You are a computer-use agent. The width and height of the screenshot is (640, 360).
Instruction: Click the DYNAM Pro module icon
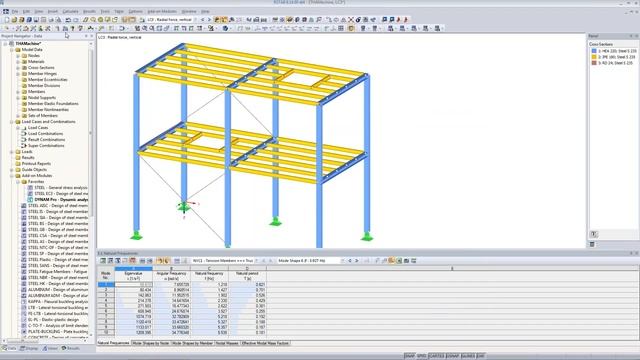[x=30, y=200]
